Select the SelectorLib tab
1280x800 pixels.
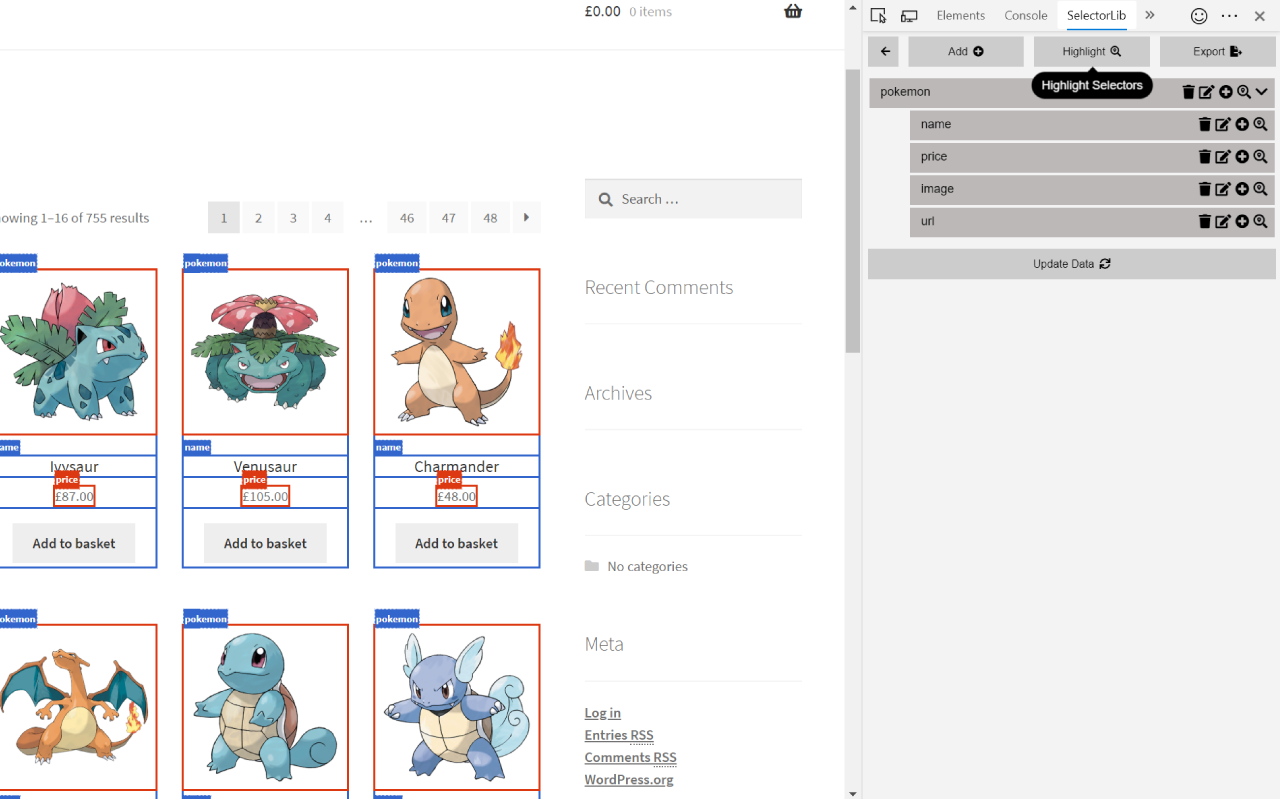coord(1096,15)
